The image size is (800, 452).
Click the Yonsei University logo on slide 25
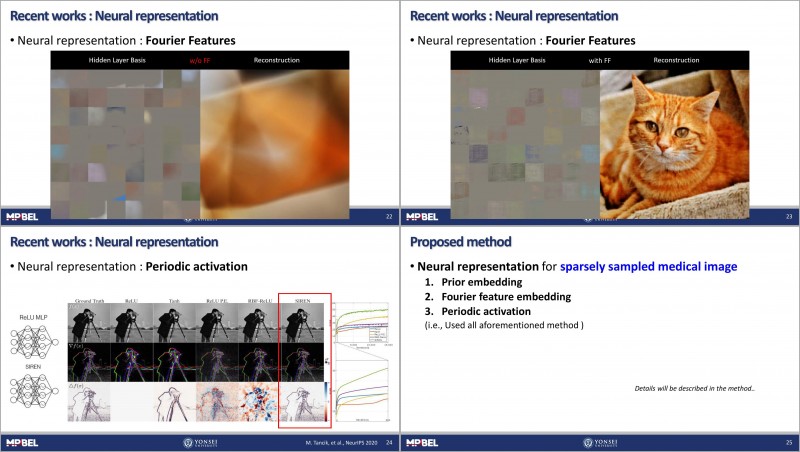pyautogui.click(x=600, y=443)
